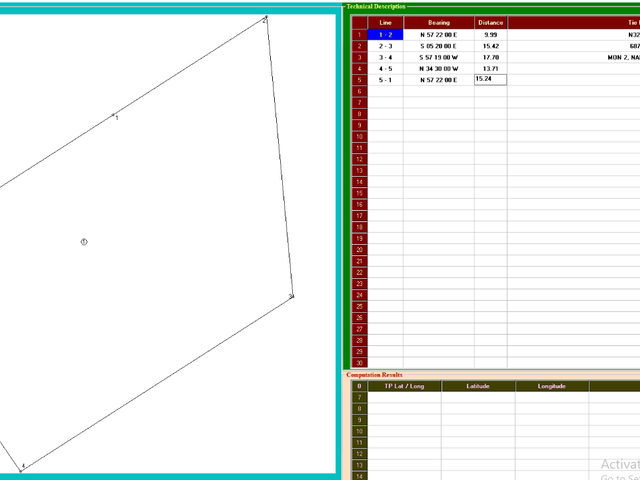This screenshot has width=640, height=480.
Task: Select the distance cell 9.99
Action: pyautogui.click(x=491, y=35)
